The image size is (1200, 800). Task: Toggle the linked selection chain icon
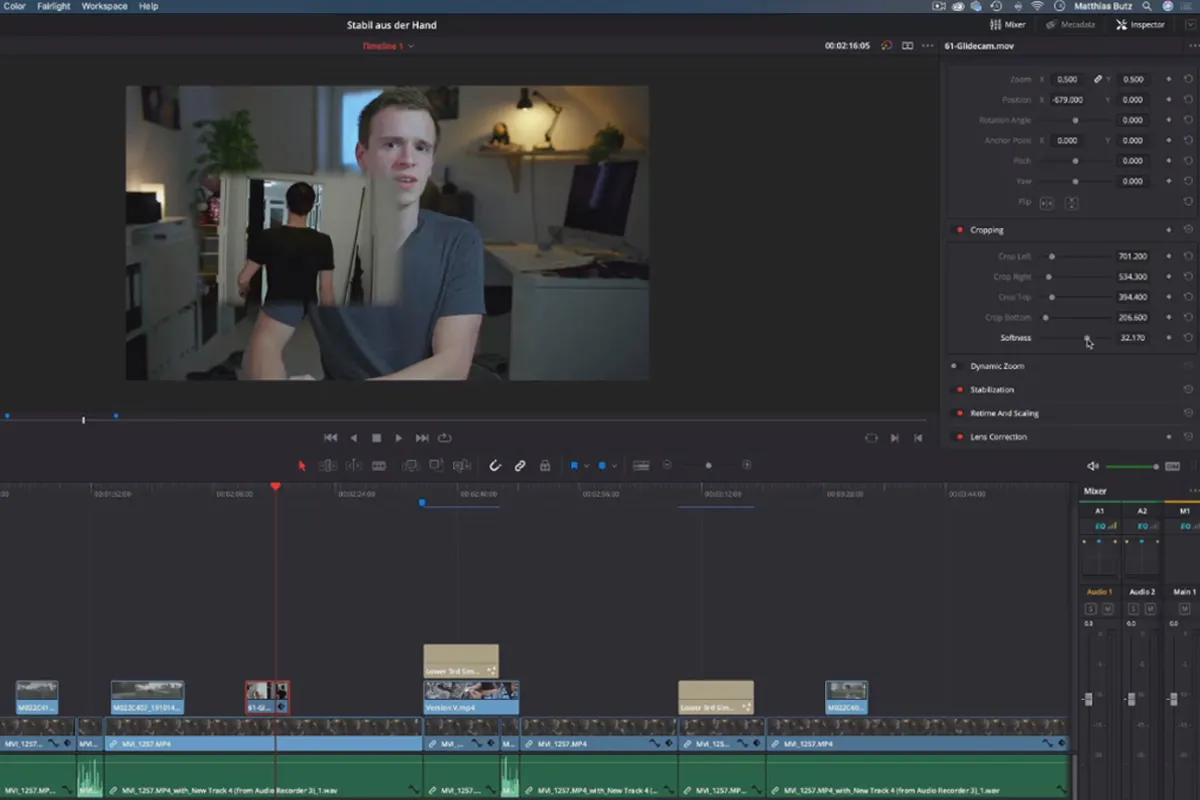[520, 466]
